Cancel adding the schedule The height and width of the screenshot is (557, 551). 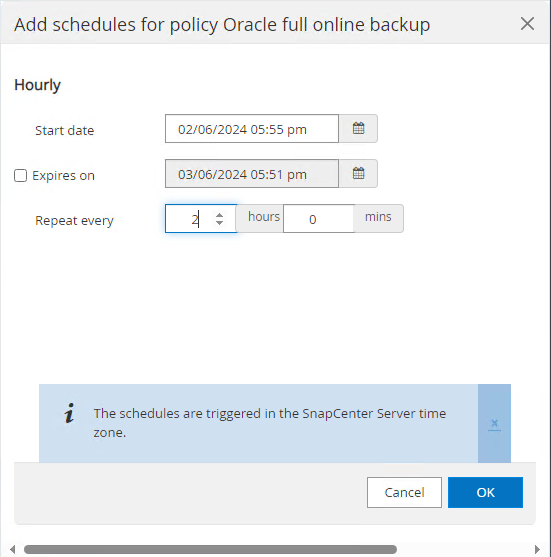pyautogui.click(x=404, y=492)
